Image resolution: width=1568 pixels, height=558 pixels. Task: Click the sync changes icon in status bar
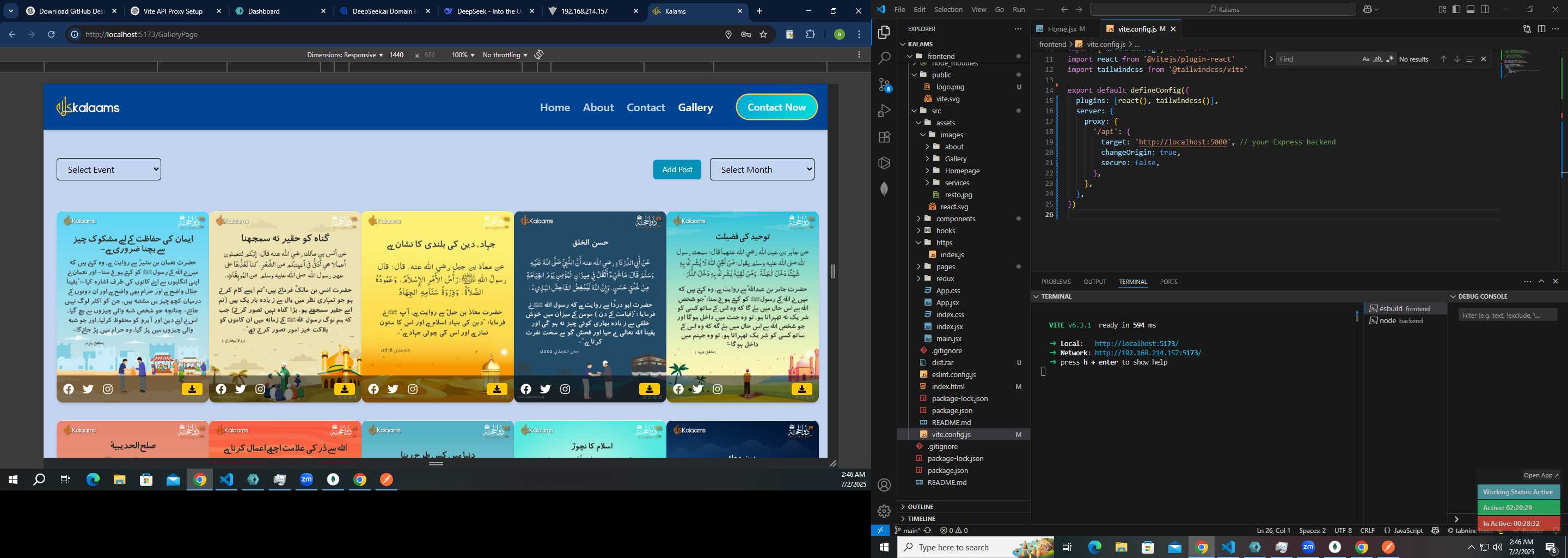[x=928, y=531]
